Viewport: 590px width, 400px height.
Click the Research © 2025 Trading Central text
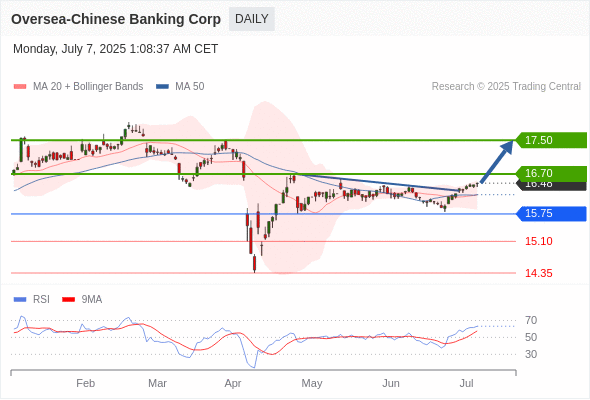tap(506, 87)
